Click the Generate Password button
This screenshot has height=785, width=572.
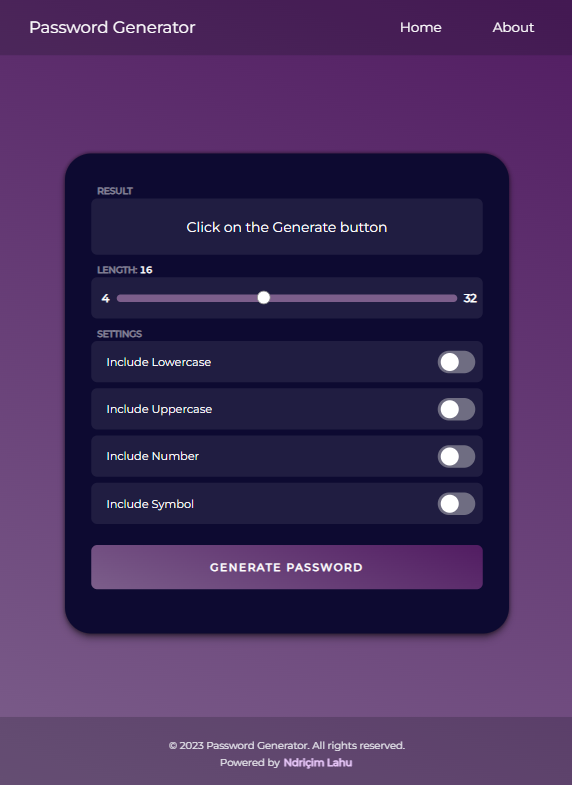click(x=287, y=567)
